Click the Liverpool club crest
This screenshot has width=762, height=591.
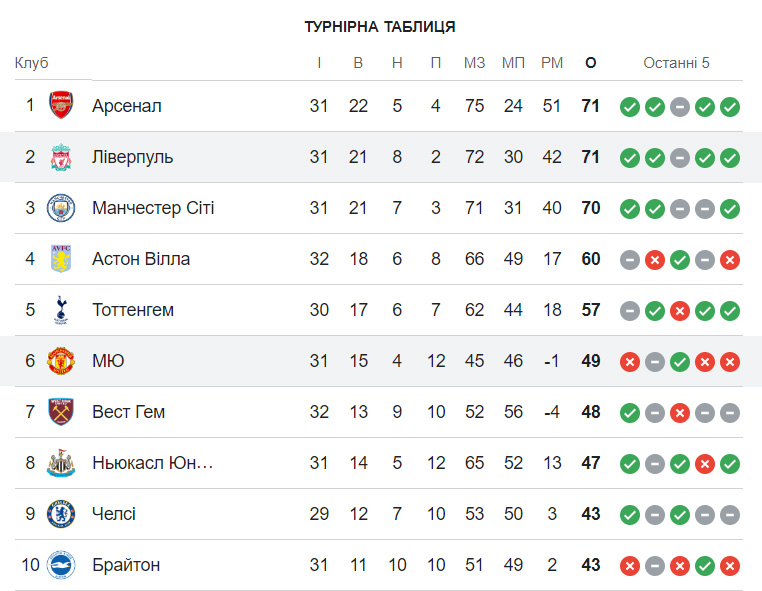point(61,157)
